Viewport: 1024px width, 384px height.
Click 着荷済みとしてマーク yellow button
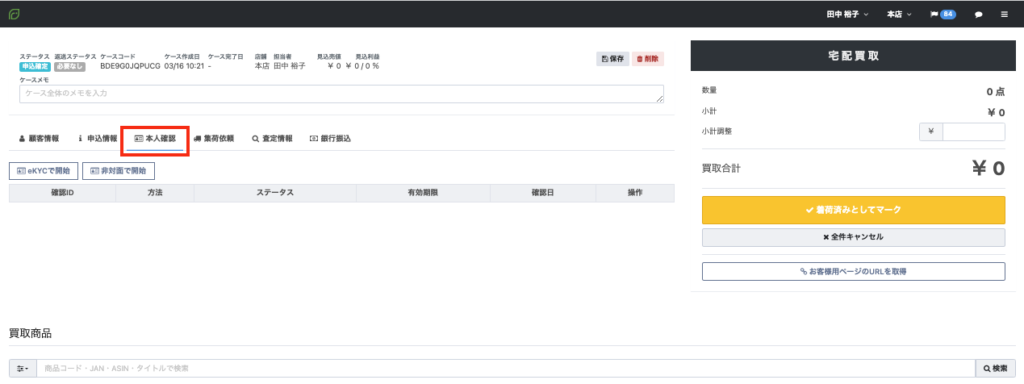tap(853, 210)
